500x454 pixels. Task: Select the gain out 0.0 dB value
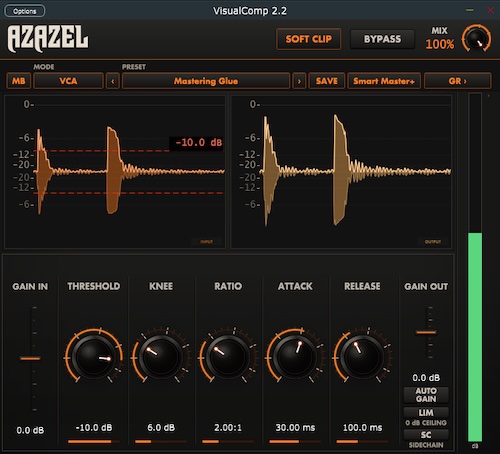pos(426,378)
